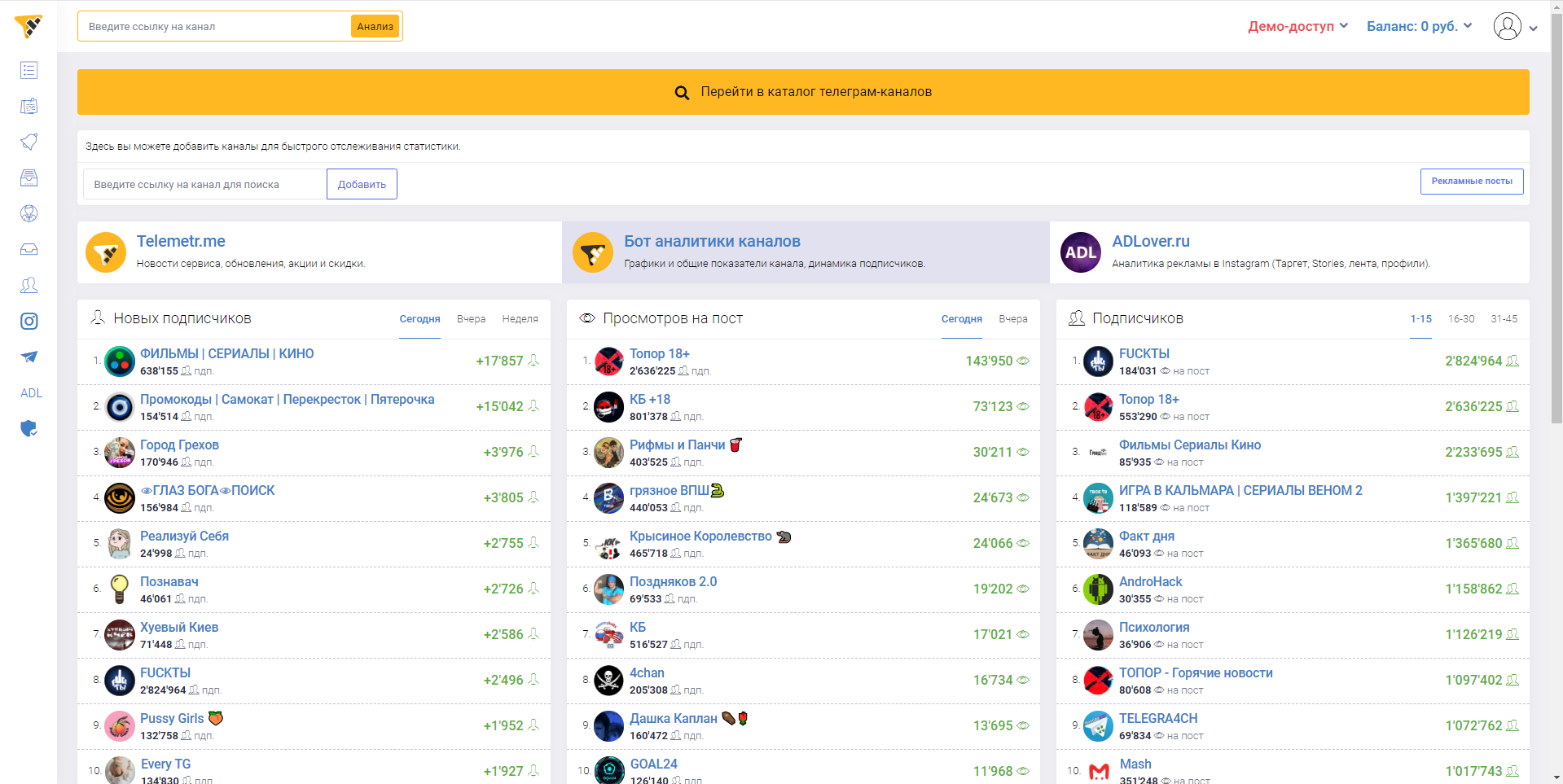Image resolution: width=1563 pixels, height=784 pixels.
Task: Switch Просмотров на пост to Вчера
Action: click(1013, 319)
